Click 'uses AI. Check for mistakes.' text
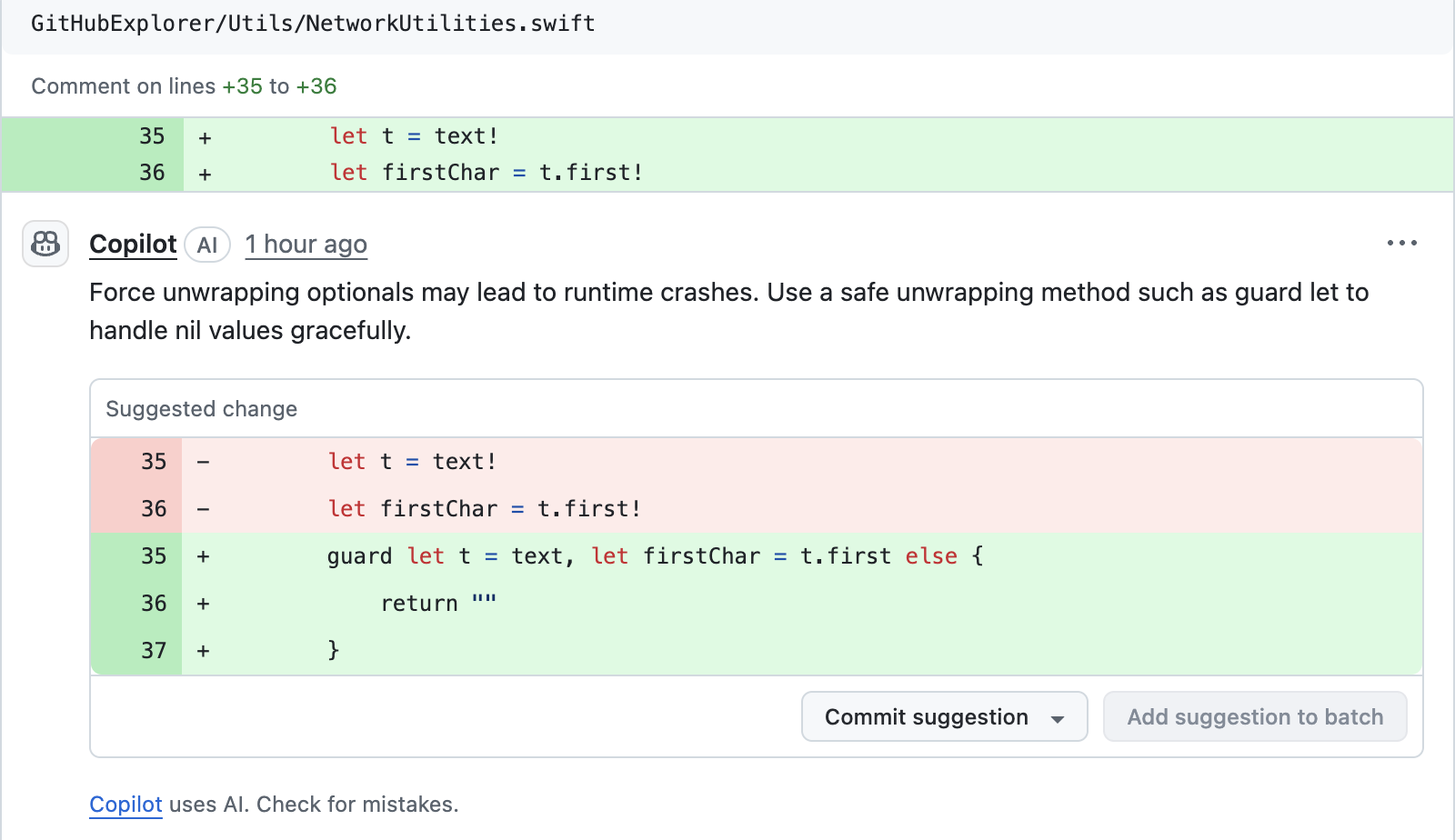The height and width of the screenshot is (840, 1455). (314, 805)
